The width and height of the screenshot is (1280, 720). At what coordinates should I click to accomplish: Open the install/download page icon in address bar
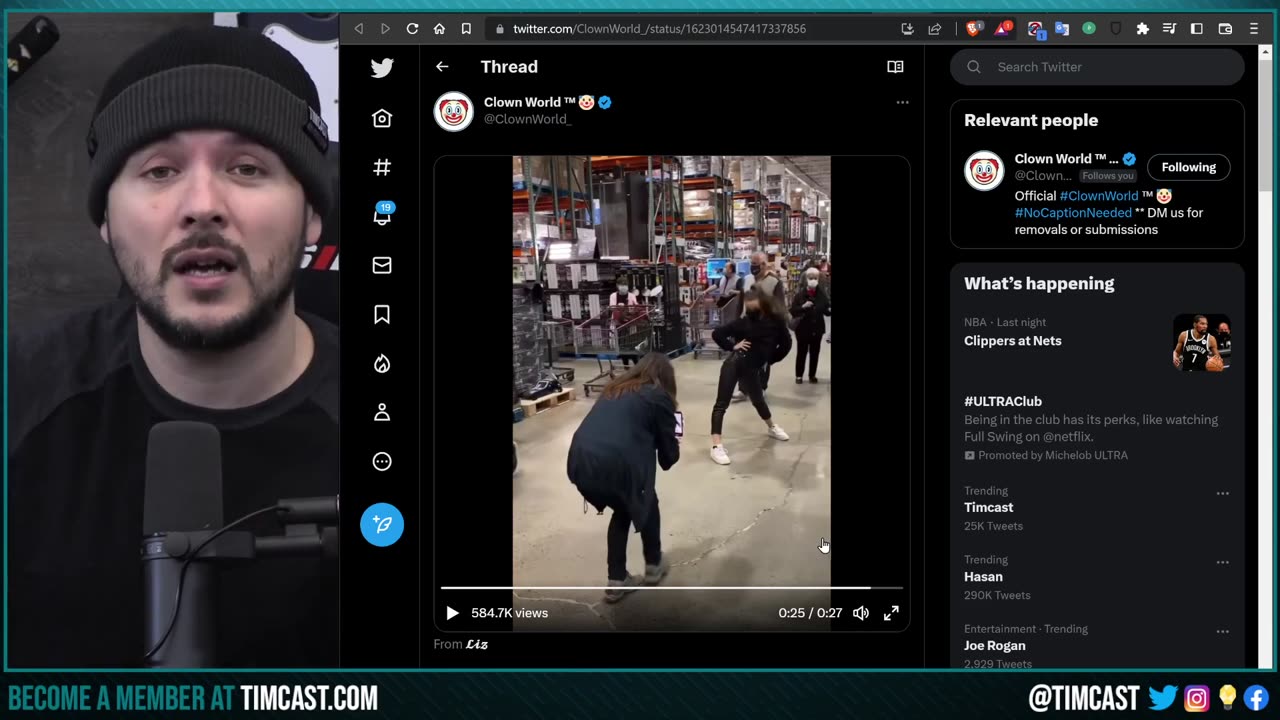point(907,29)
